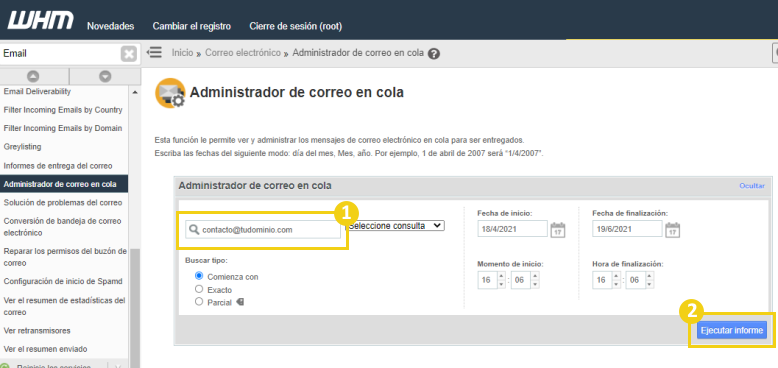778x368 pixels.
Task: Go to Correo electrónico breadcrumb
Action: [x=243, y=53]
